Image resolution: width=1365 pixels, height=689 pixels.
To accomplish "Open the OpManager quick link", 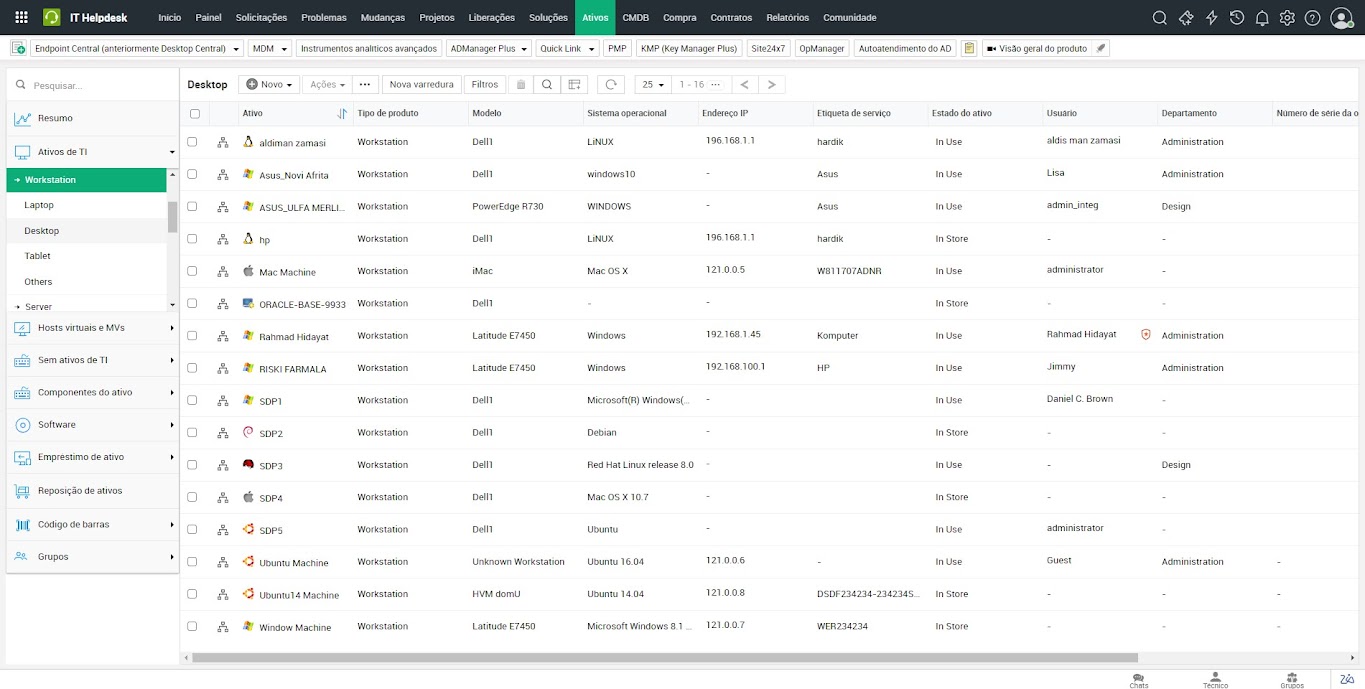I will coord(822,48).
